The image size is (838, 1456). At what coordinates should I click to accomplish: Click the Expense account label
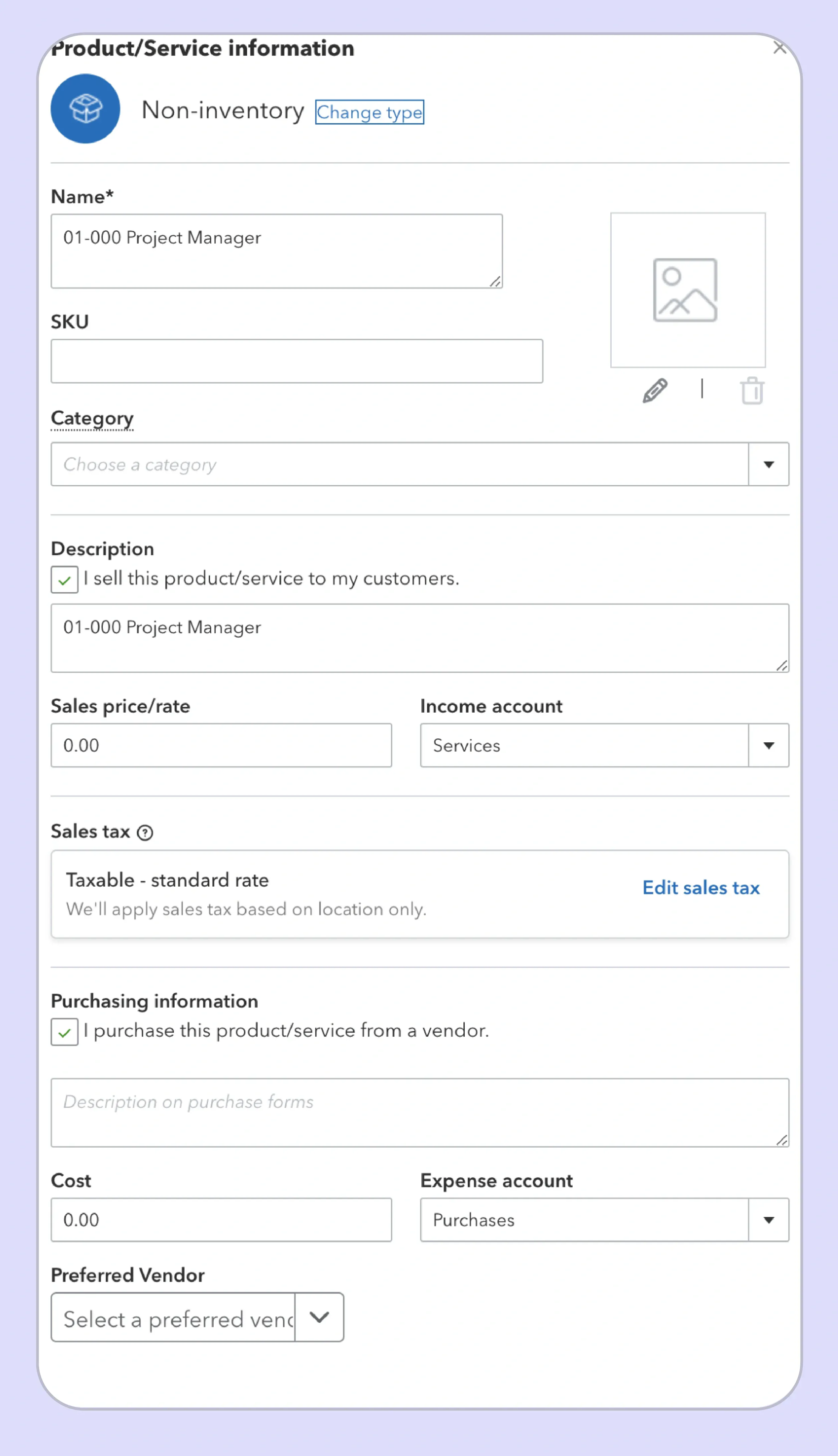pyautogui.click(x=497, y=1181)
